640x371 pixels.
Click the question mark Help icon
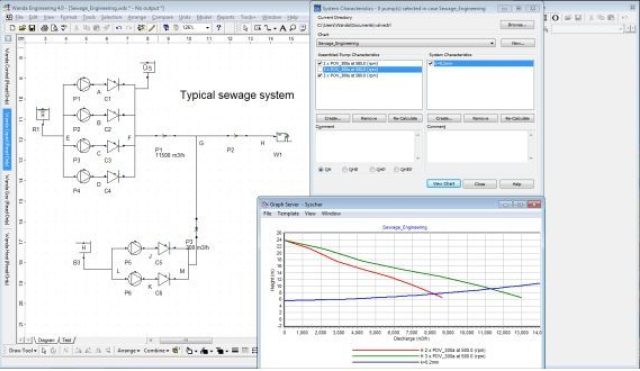219,28
